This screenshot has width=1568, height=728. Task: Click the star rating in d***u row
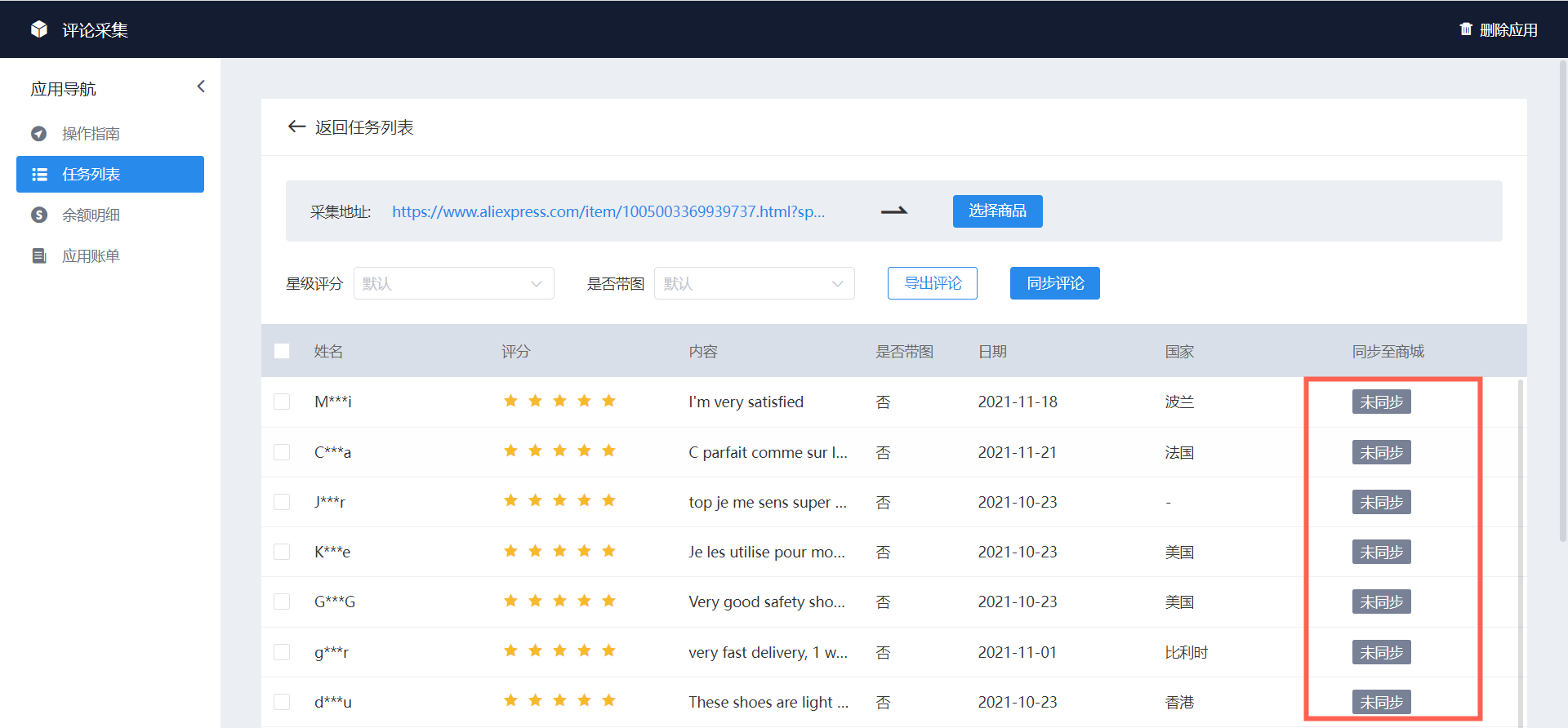559,700
